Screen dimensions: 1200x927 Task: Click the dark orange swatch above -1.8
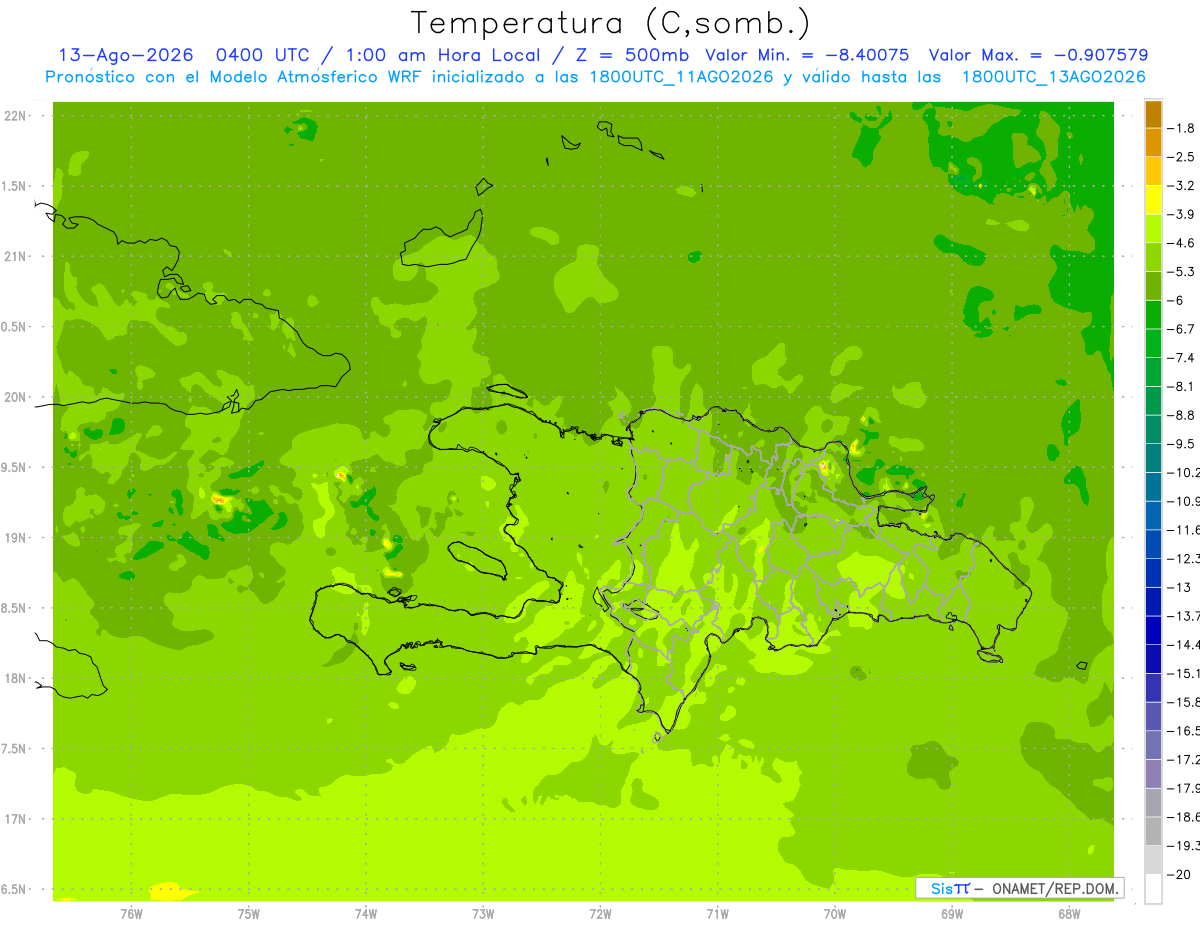click(x=1153, y=113)
